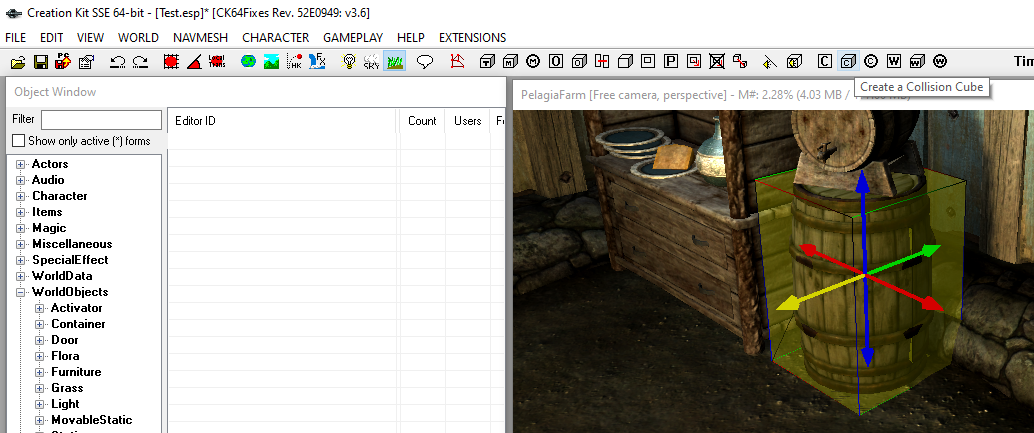Toggle the light bulb lights button

click(349, 62)
